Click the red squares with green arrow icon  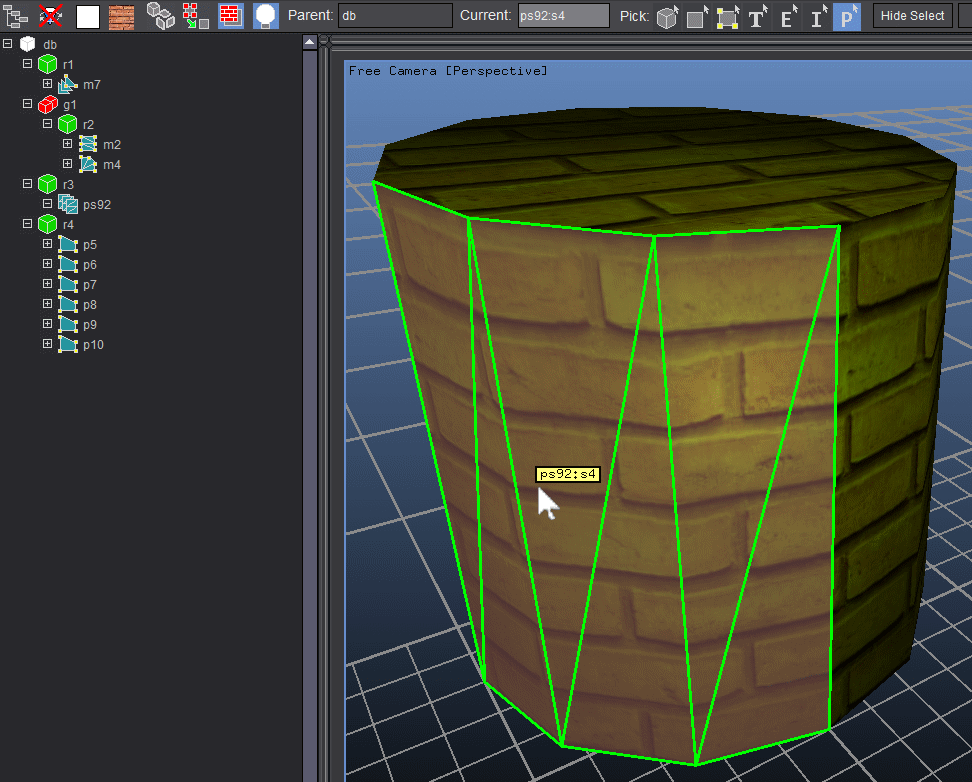(x=195, y=16)
